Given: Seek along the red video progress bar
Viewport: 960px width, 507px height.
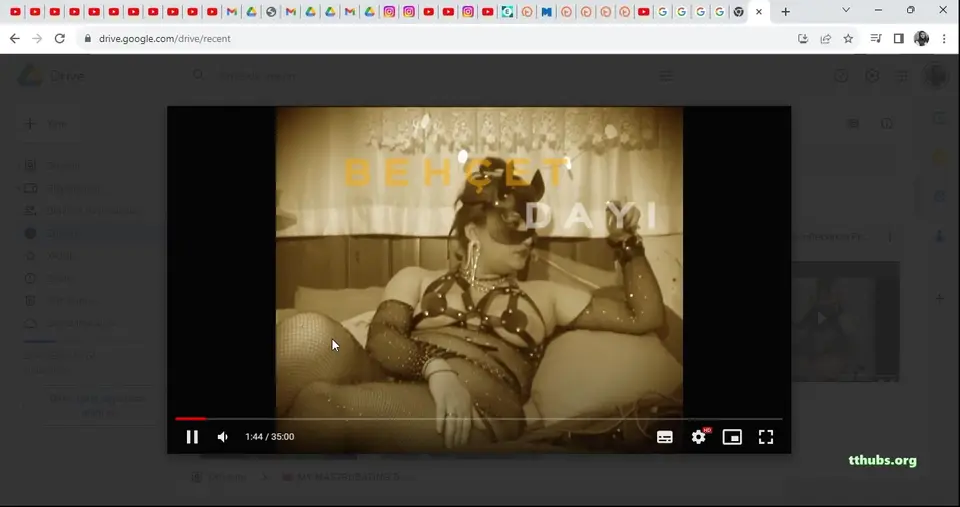Looking at the screenshot, I should pos(479,419).
